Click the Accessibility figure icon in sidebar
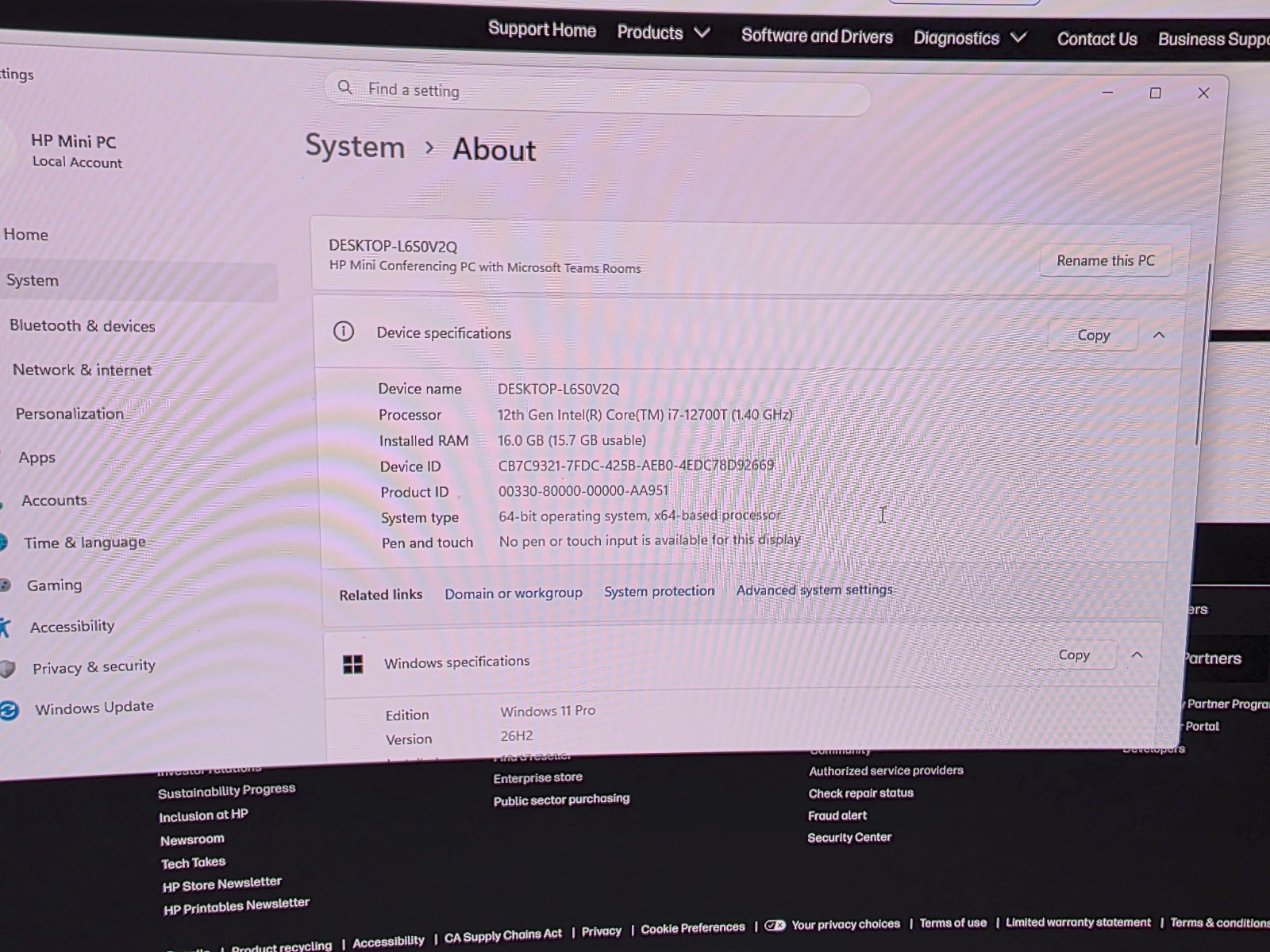 (x=5, y=628)
